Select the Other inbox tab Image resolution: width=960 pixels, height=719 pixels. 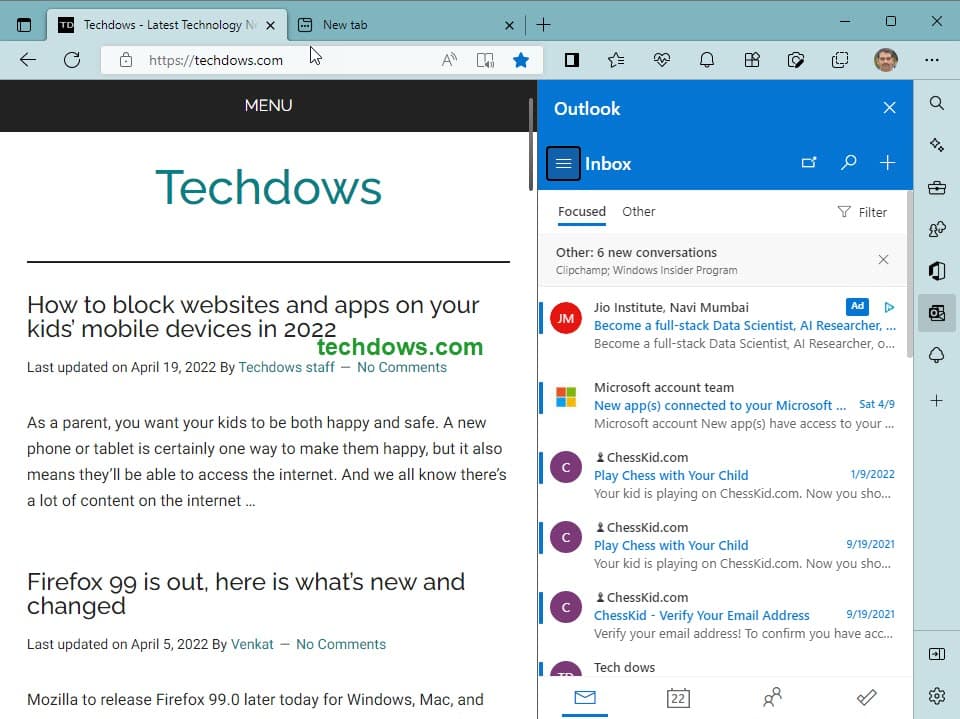point(639,212)
